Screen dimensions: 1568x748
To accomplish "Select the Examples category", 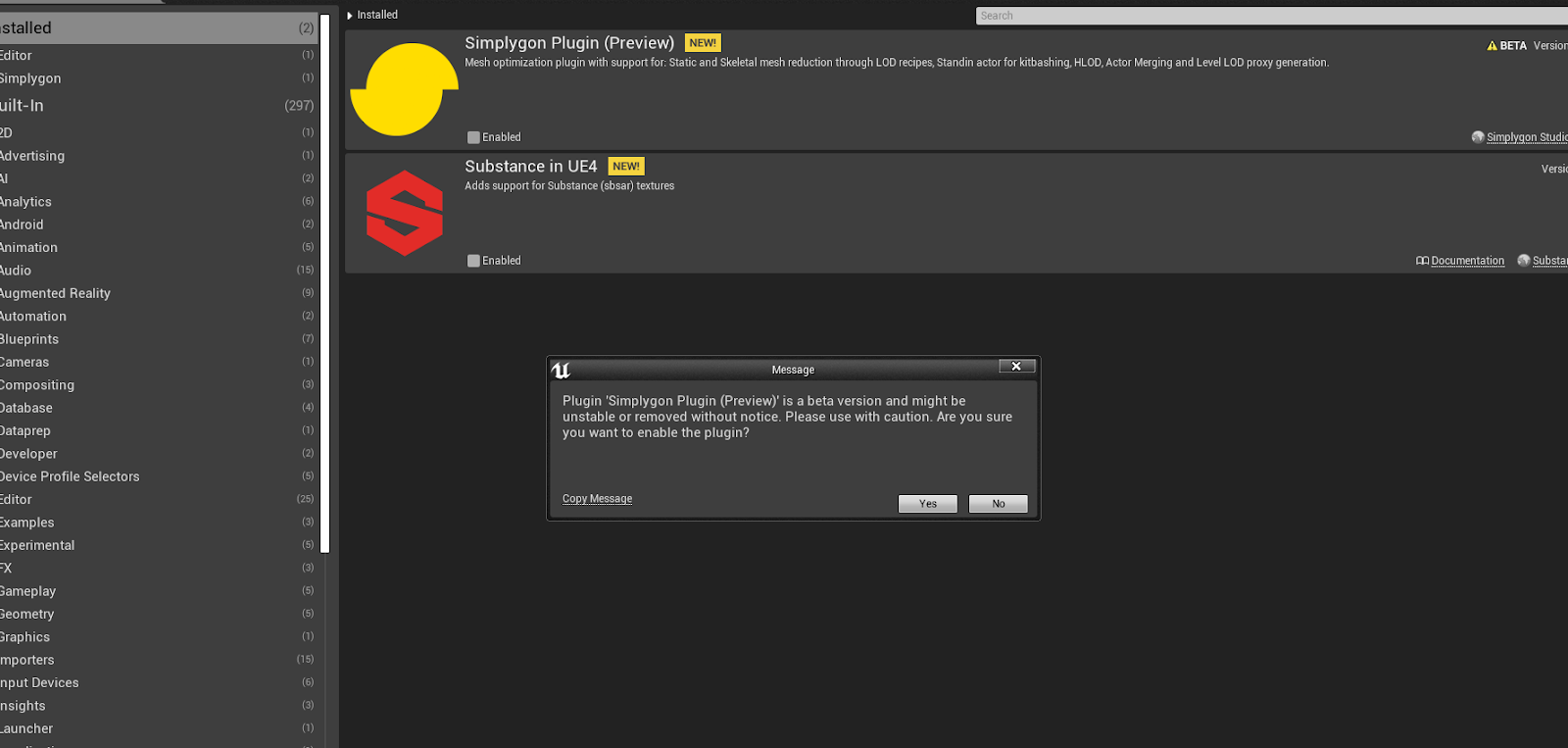I will (159, 523).
